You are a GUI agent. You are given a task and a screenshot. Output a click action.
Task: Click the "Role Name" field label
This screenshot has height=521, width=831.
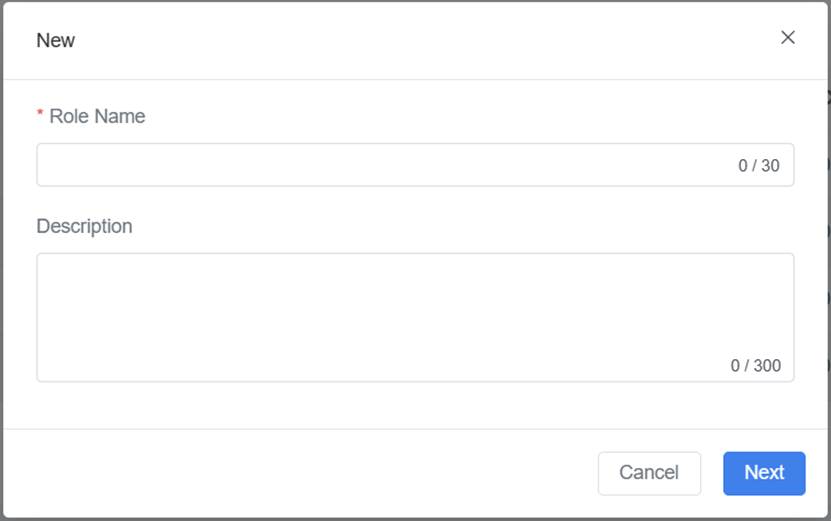point(97,117)
